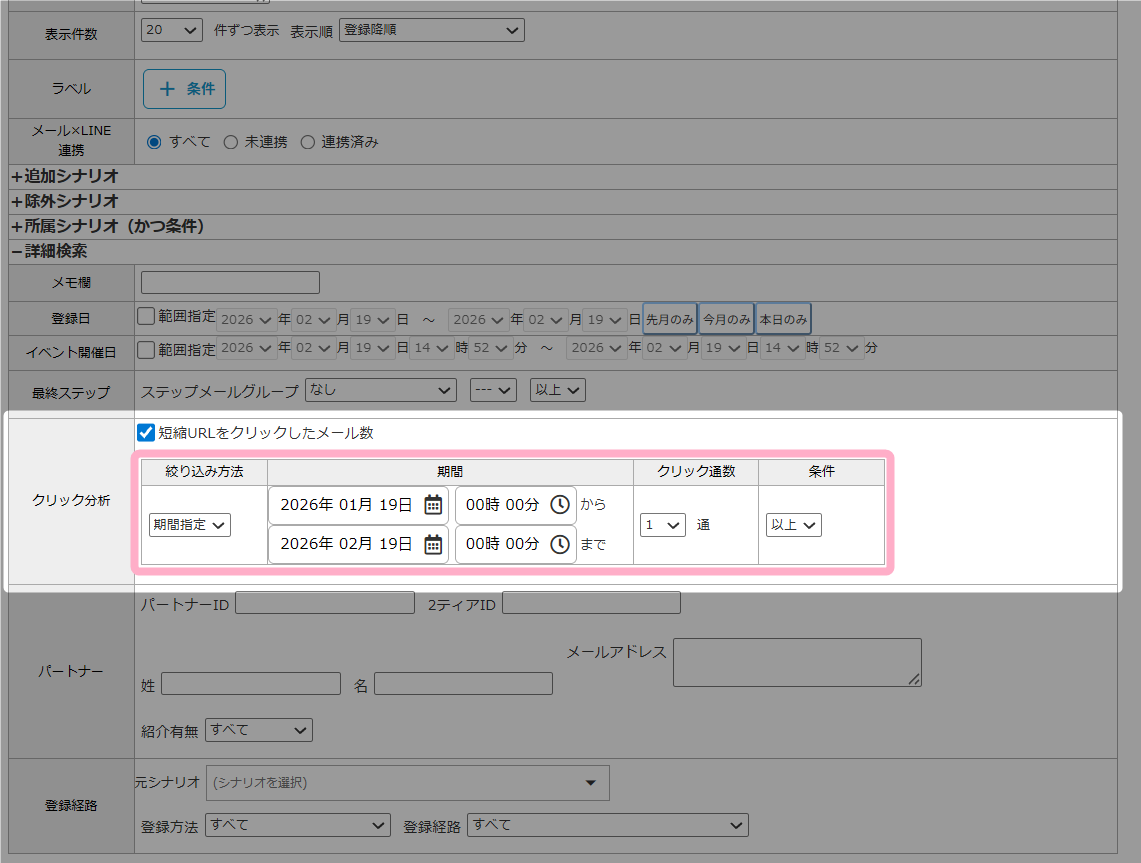Expand the 除外シナリオ section
Viewport: 1141px width, 863px height.
pos(66,201)
